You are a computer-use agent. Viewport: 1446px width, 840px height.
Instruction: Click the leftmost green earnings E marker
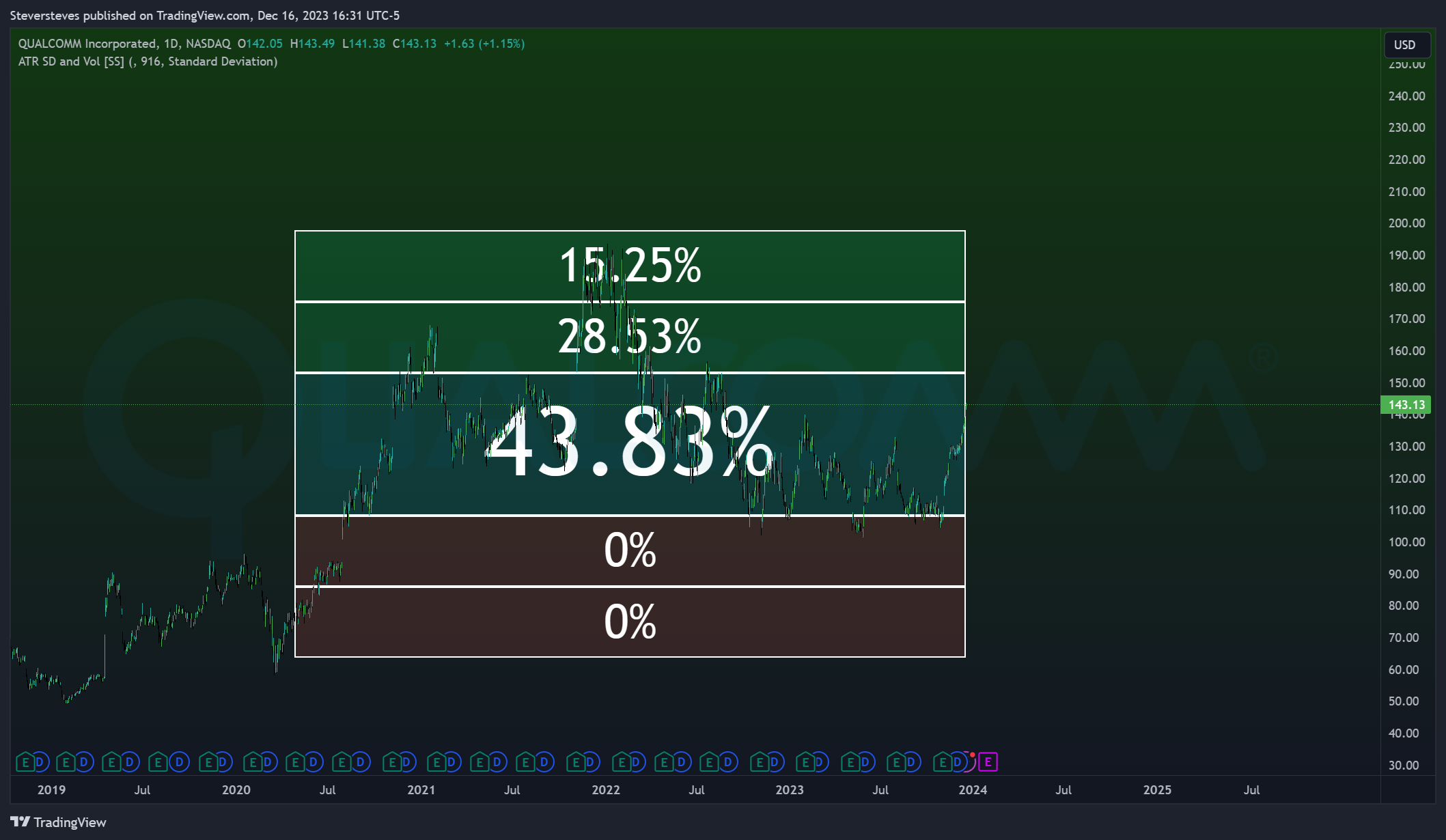click(x=25, y=761)
